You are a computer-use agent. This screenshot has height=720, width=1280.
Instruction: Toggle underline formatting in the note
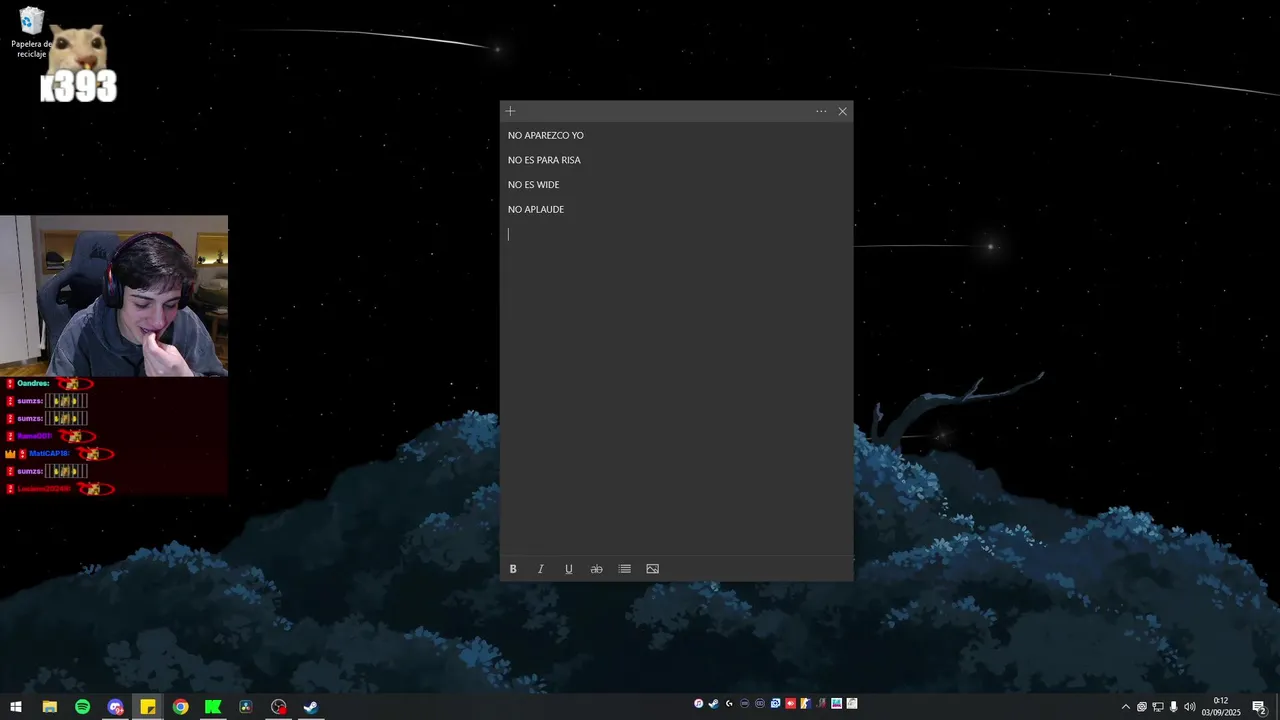569,569
